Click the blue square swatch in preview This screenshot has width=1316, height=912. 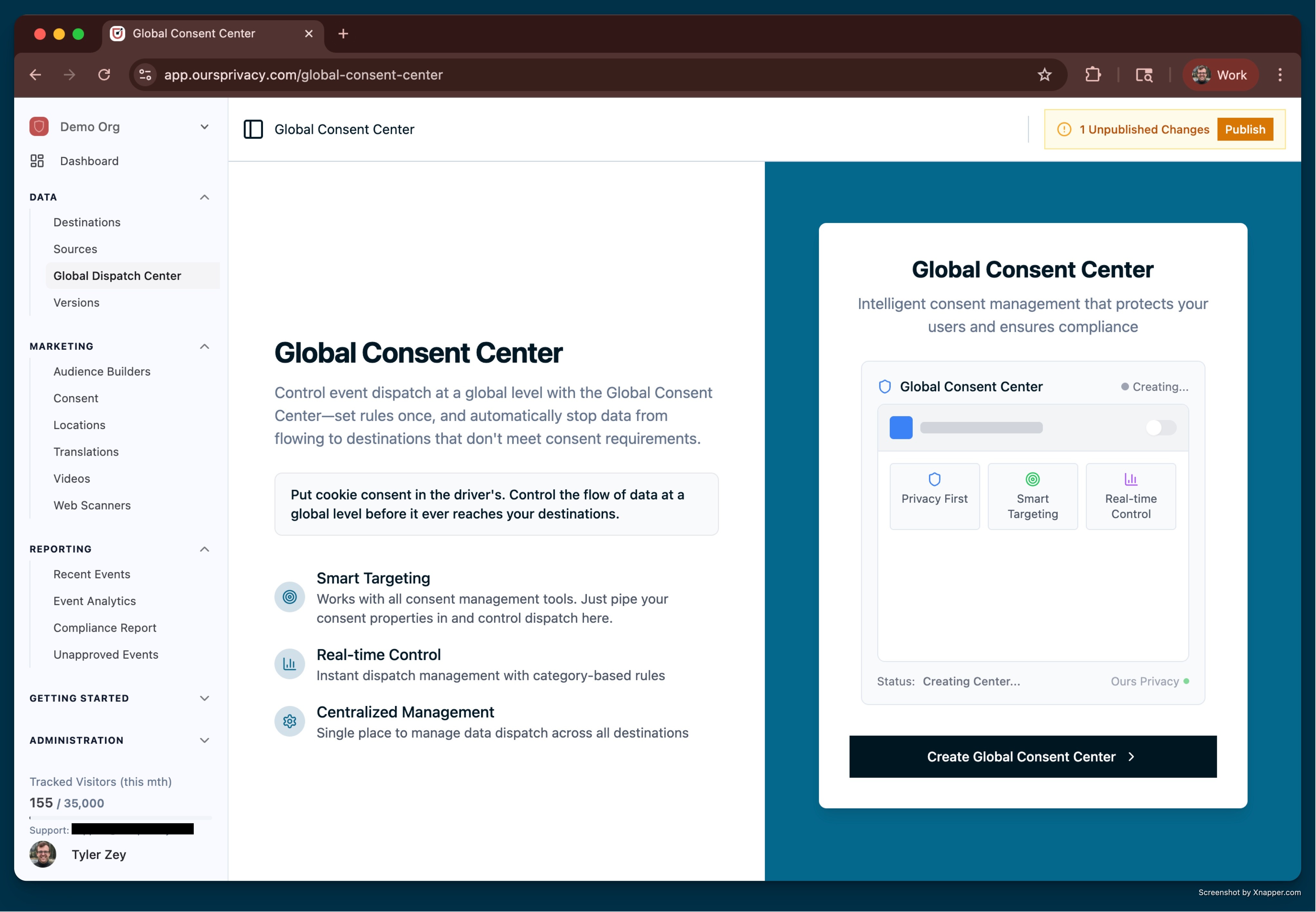(x=901, y=427)
